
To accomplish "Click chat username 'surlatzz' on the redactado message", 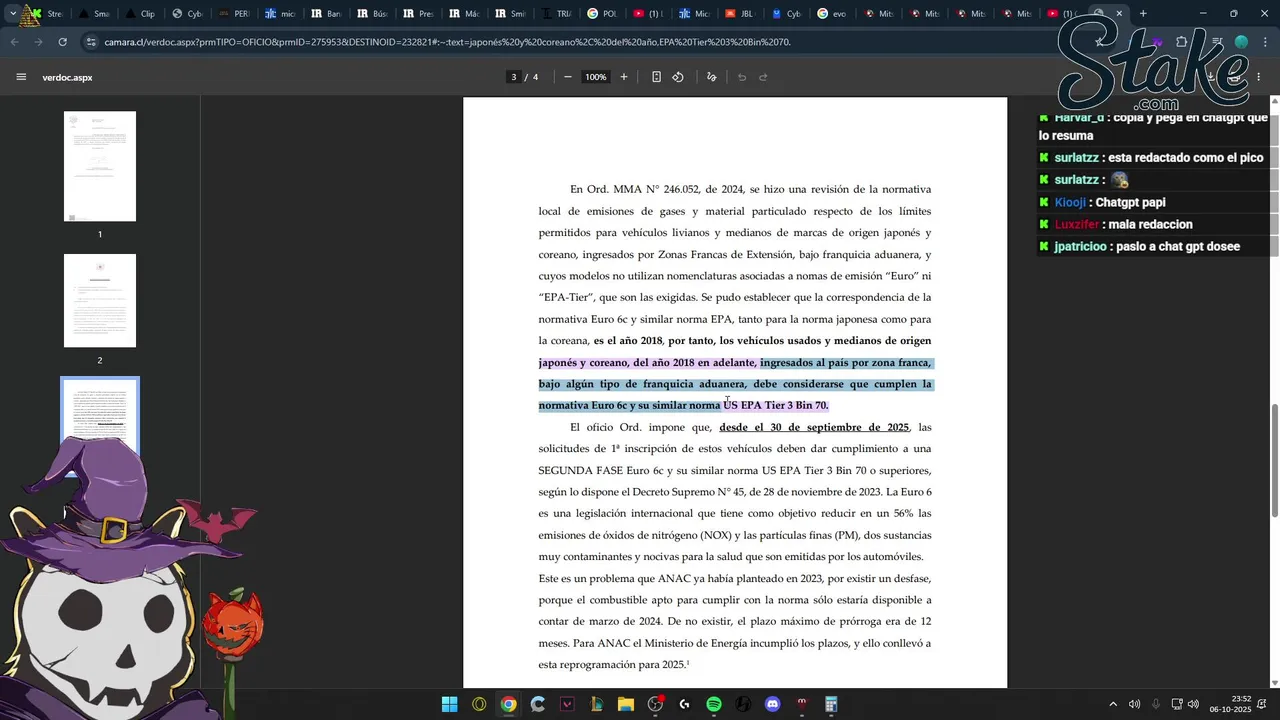I will point(1076,158).
